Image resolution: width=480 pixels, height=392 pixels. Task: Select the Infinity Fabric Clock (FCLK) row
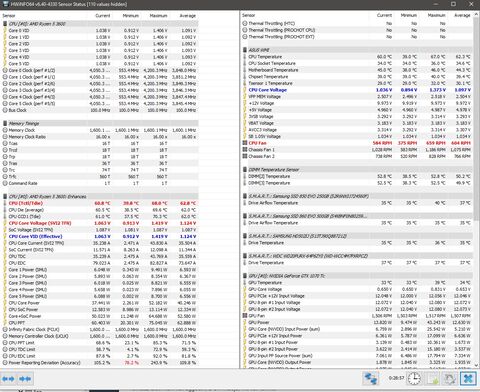[x=100, y=329]
